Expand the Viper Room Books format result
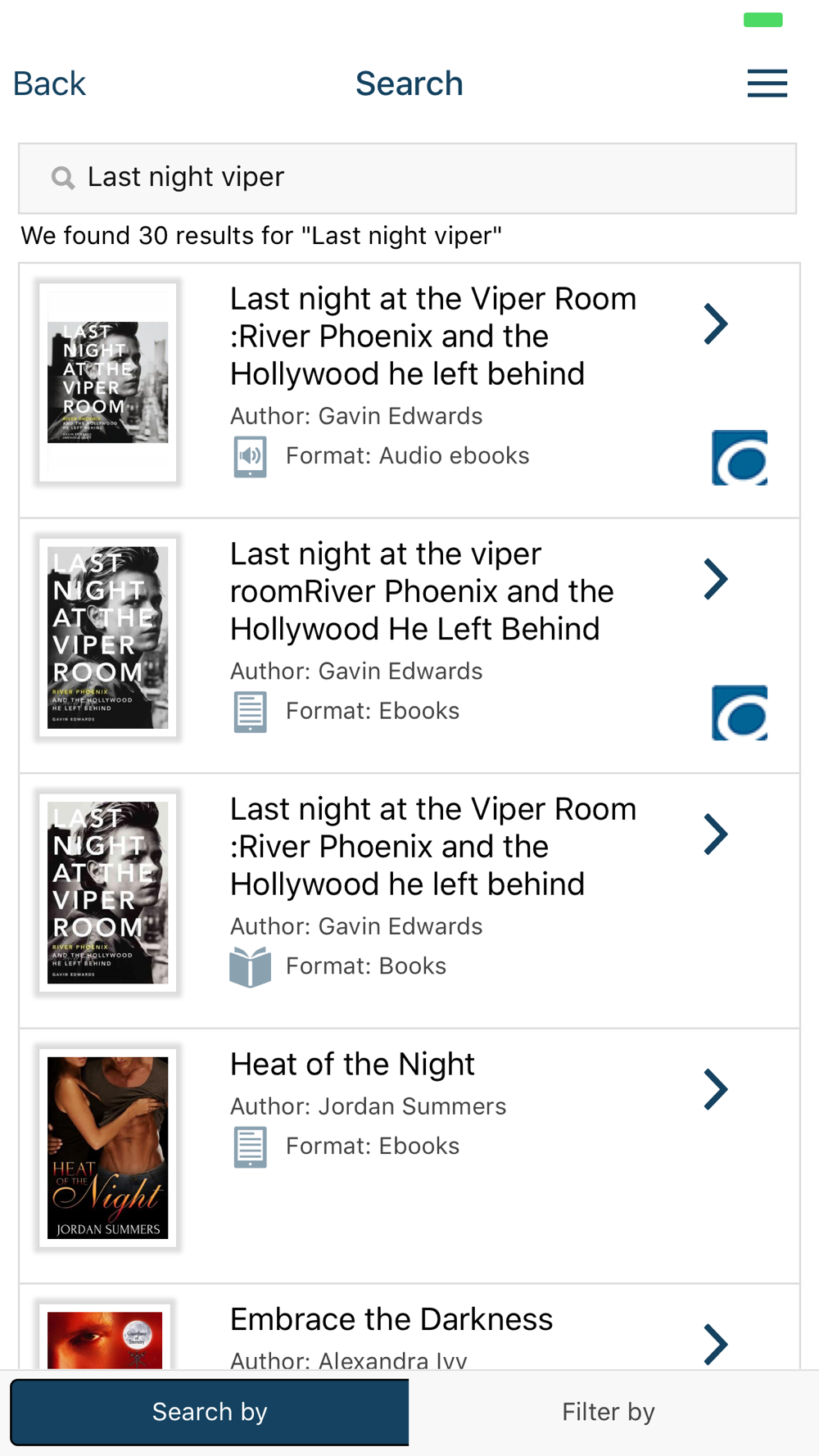 pyautogui.click(x=716, y=835)
